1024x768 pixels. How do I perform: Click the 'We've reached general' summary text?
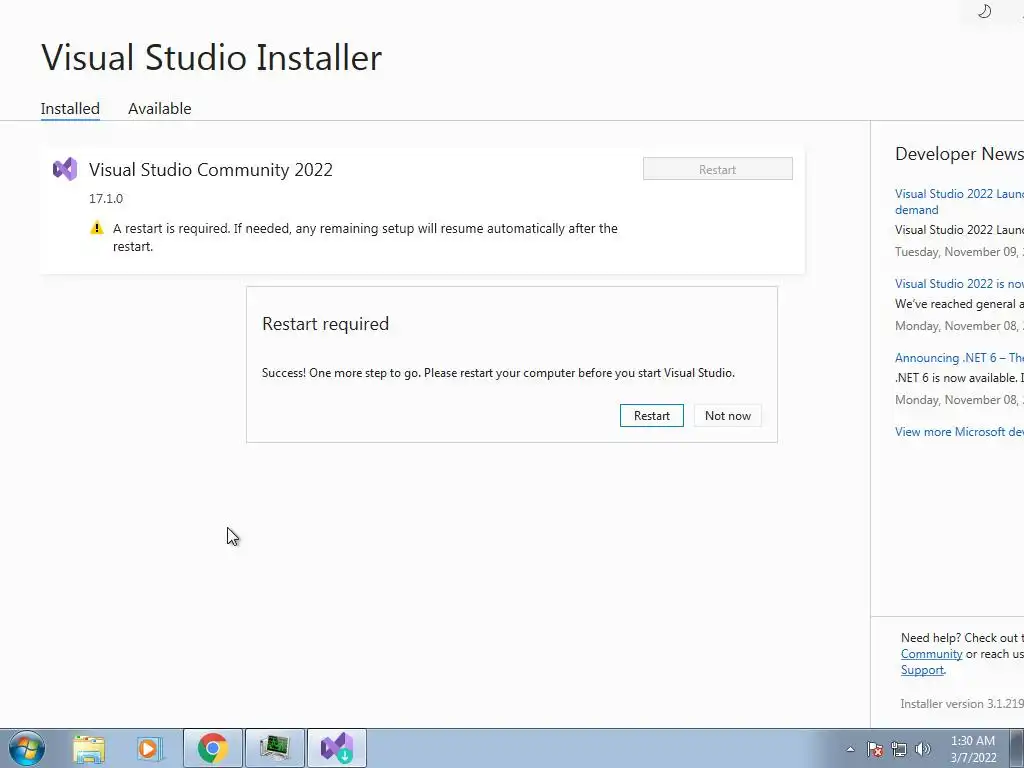click(959, 304)
